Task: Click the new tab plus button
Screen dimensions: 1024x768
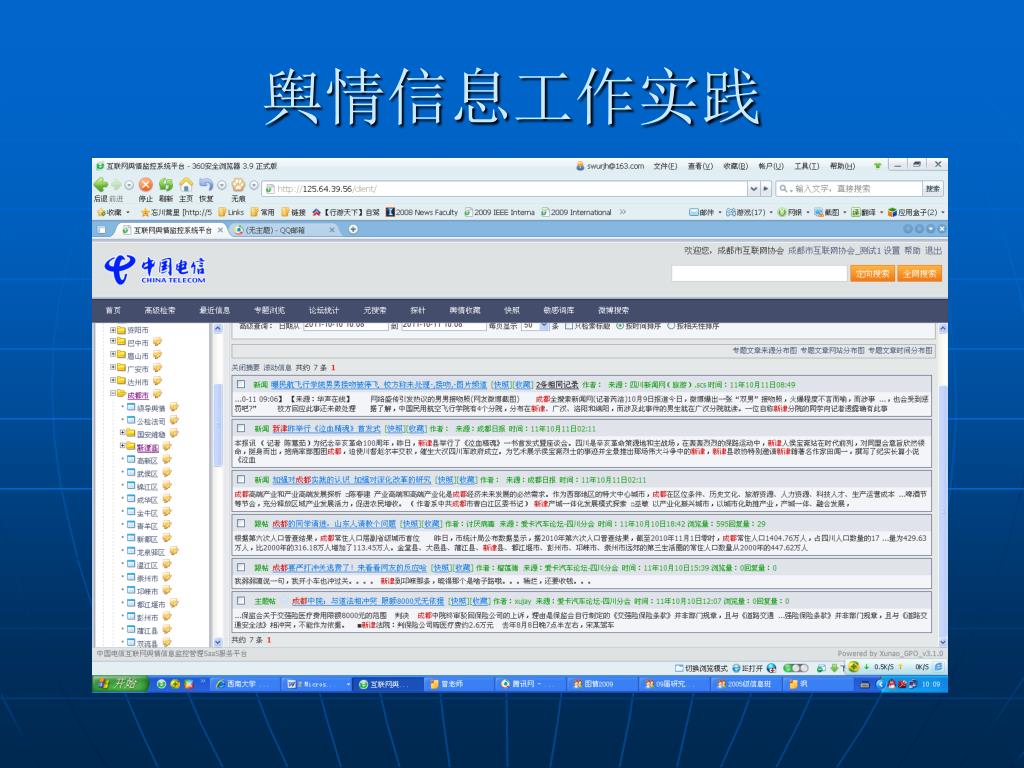Action: coord(353,229)
